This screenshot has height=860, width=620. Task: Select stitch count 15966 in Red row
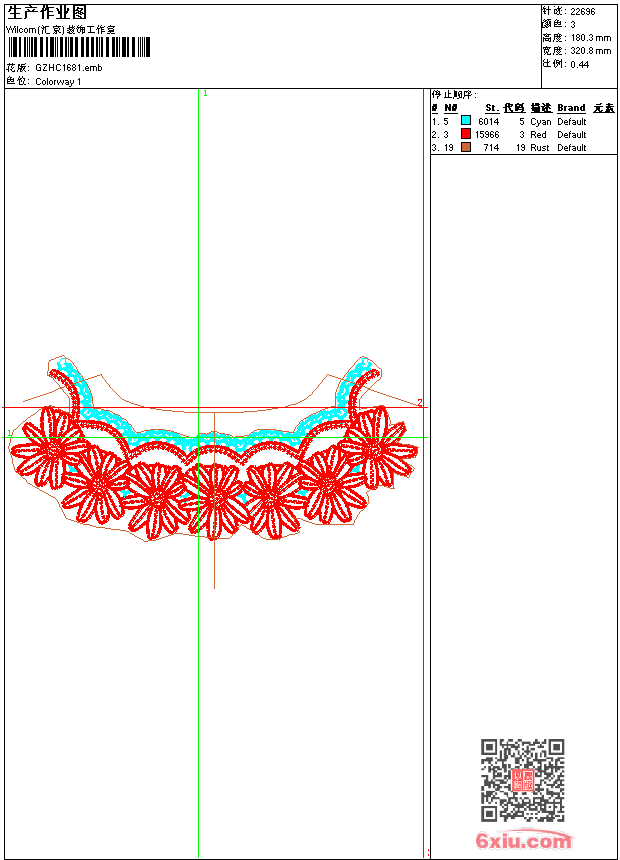[487, 134]
